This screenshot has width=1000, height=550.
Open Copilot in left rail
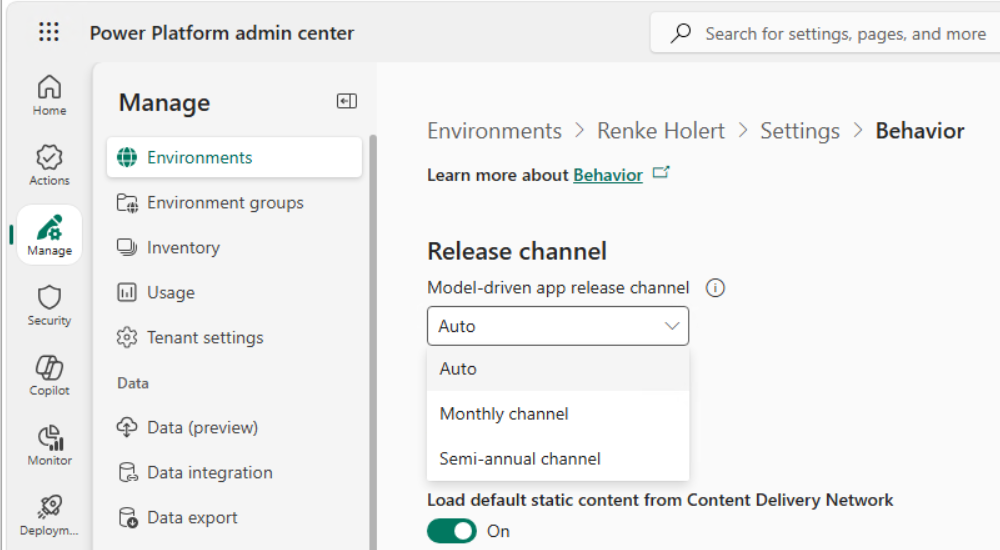click(49, 375)
